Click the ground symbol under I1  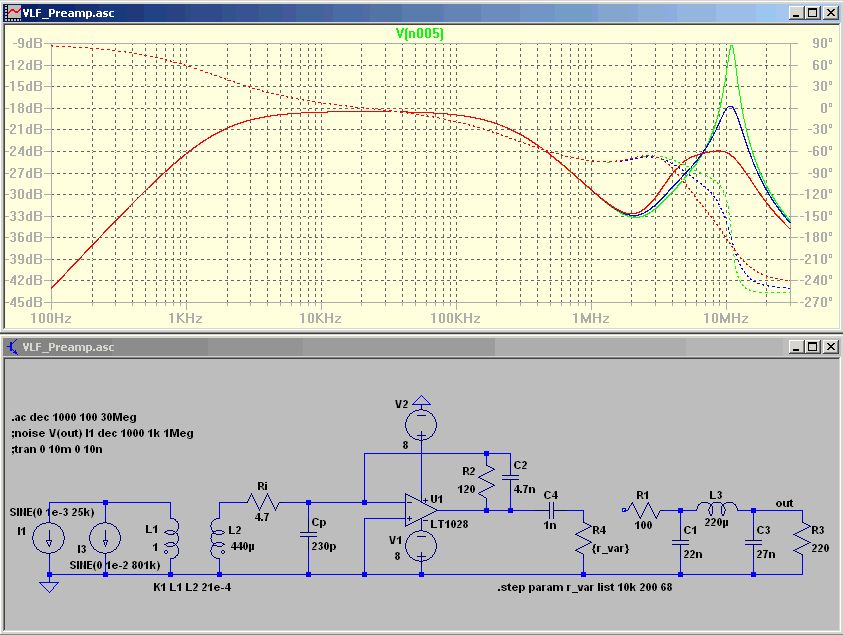point(49,587)
